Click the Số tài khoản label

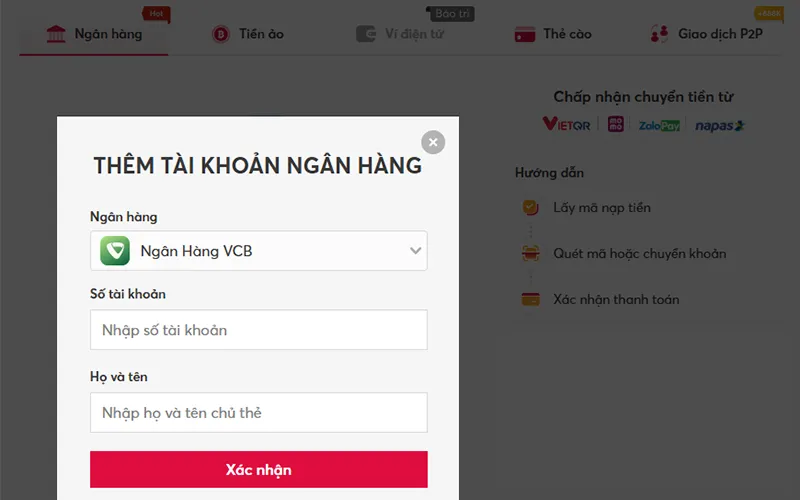(128, 294)
